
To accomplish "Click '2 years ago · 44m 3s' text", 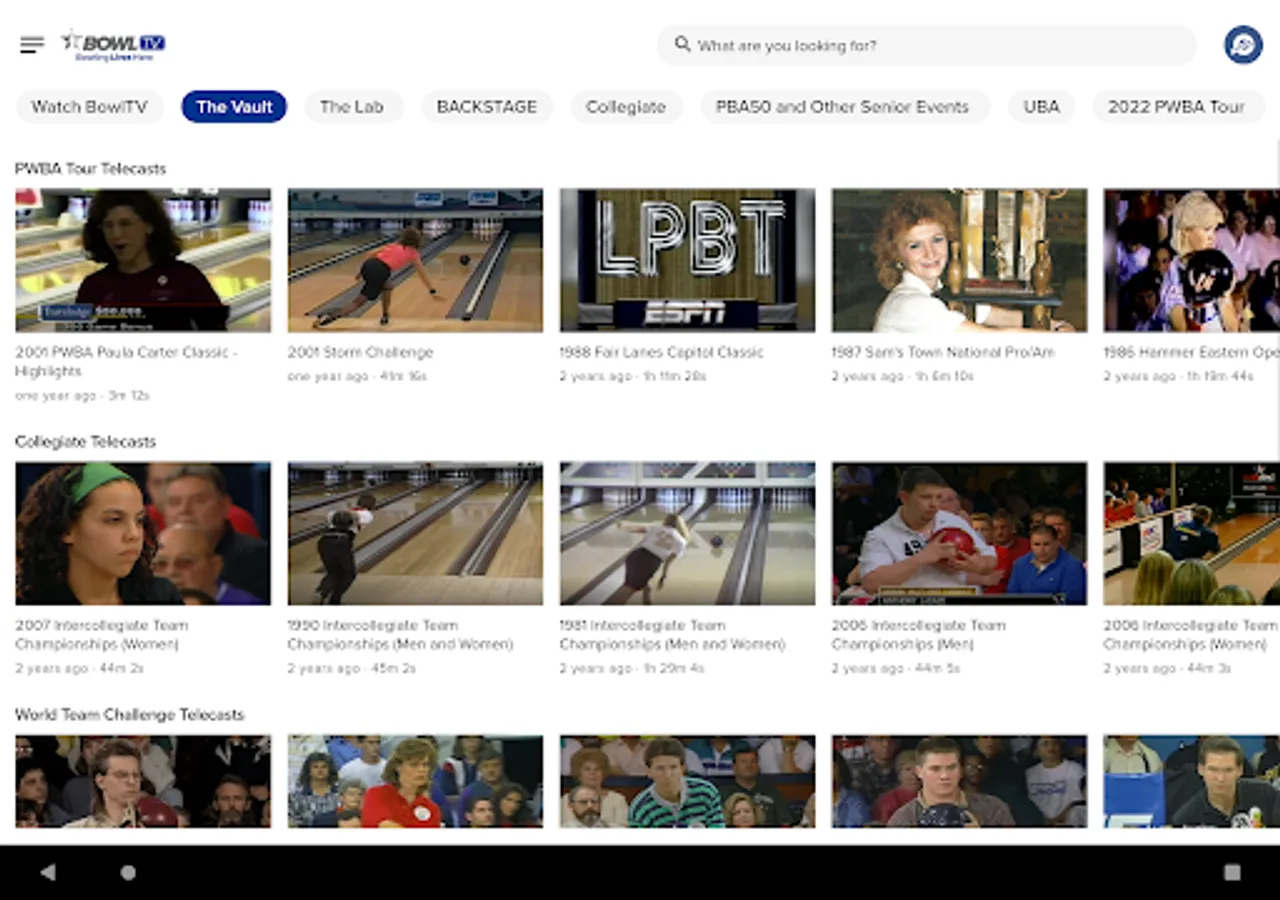I will (x=1168, y=668).
